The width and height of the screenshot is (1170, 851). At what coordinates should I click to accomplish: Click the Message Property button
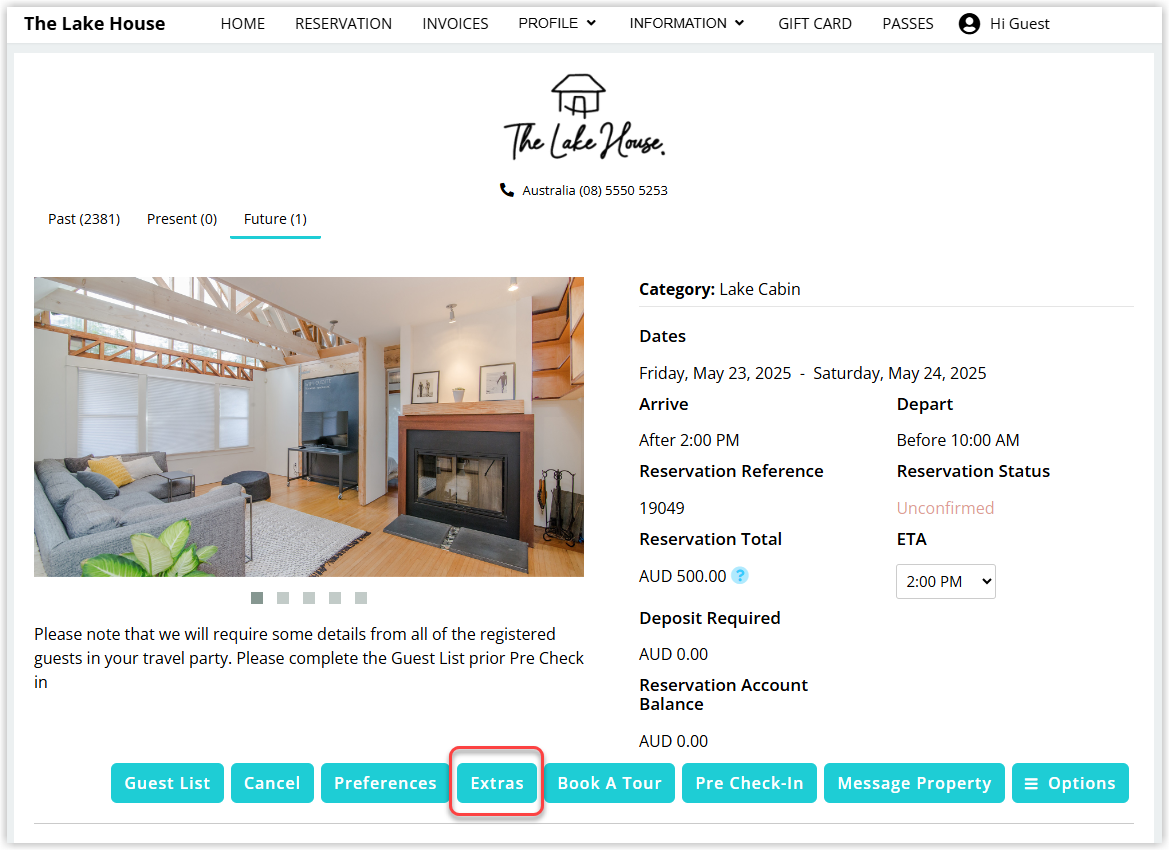pos(914,783)
